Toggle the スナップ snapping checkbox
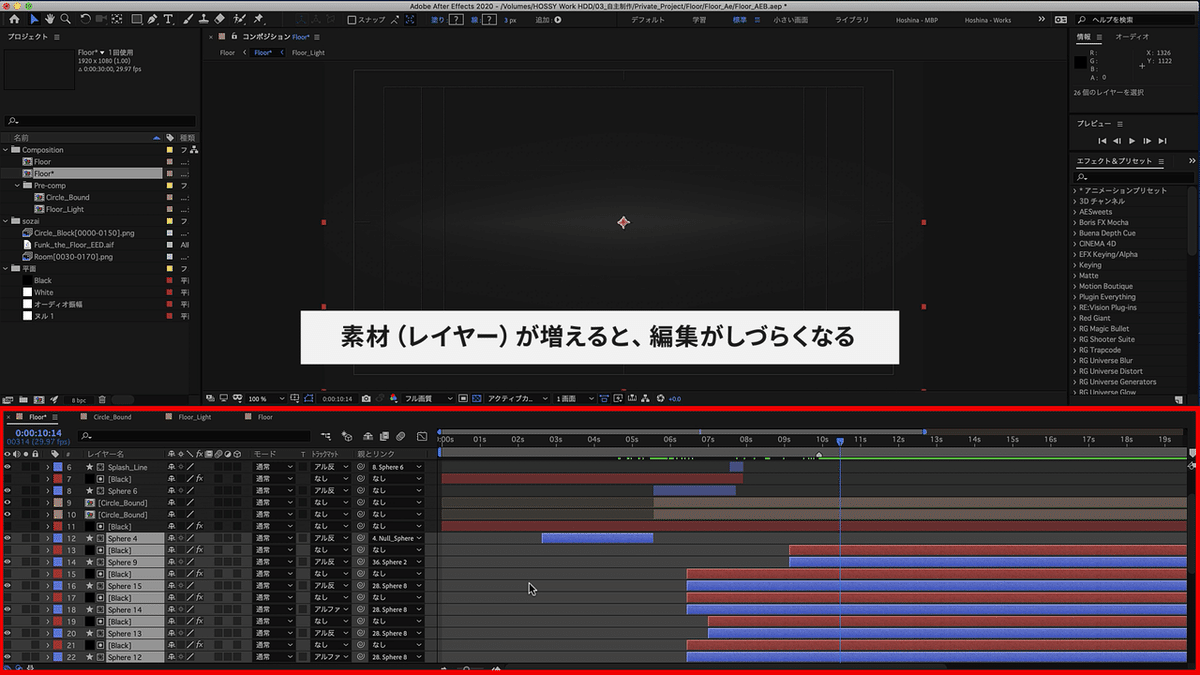The width and height of the screenshot is (1200, 675). pyautogui.click(x=352, y=20)
